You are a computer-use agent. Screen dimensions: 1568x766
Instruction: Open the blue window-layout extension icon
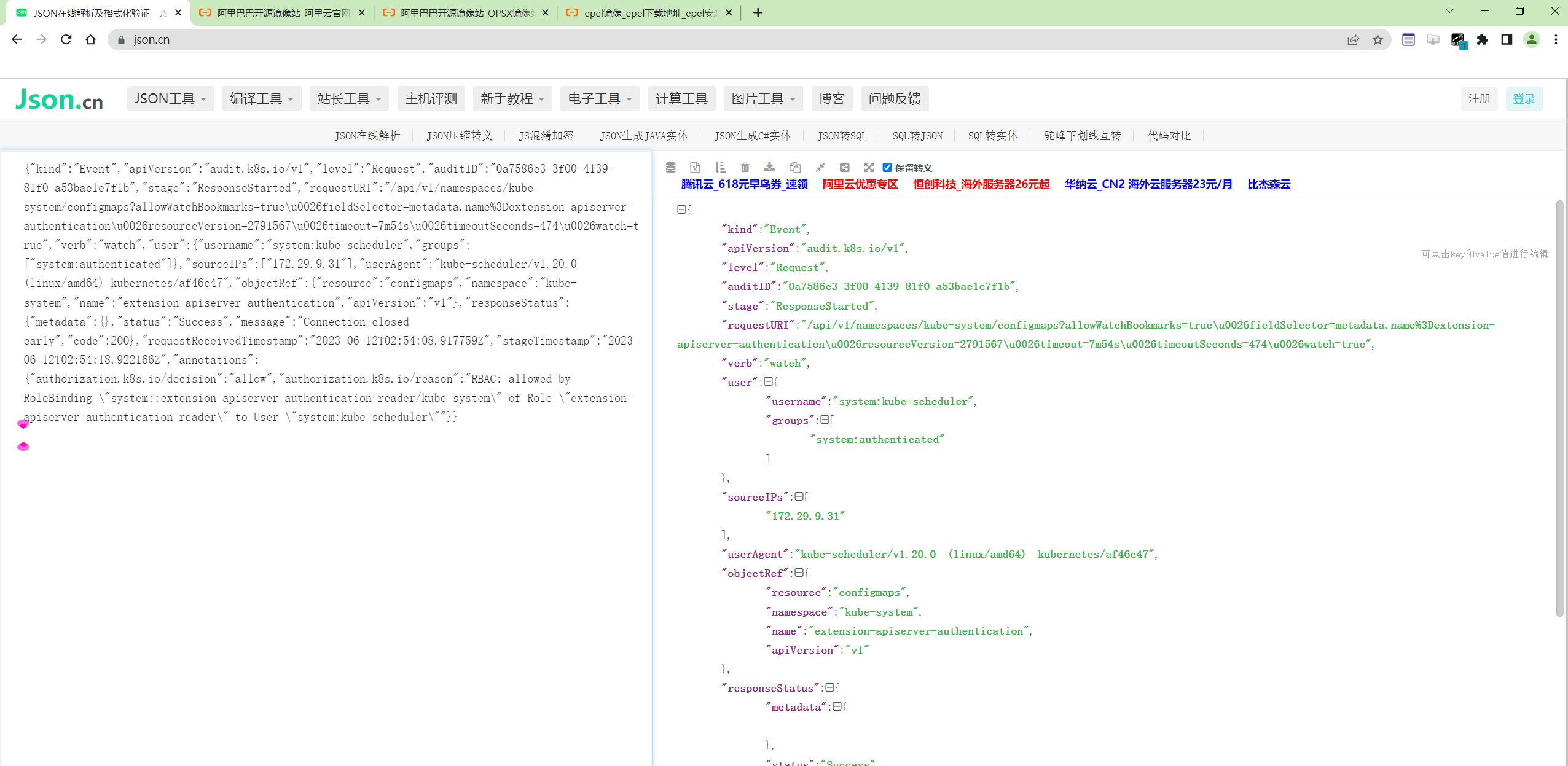(x=1408, y=39)
